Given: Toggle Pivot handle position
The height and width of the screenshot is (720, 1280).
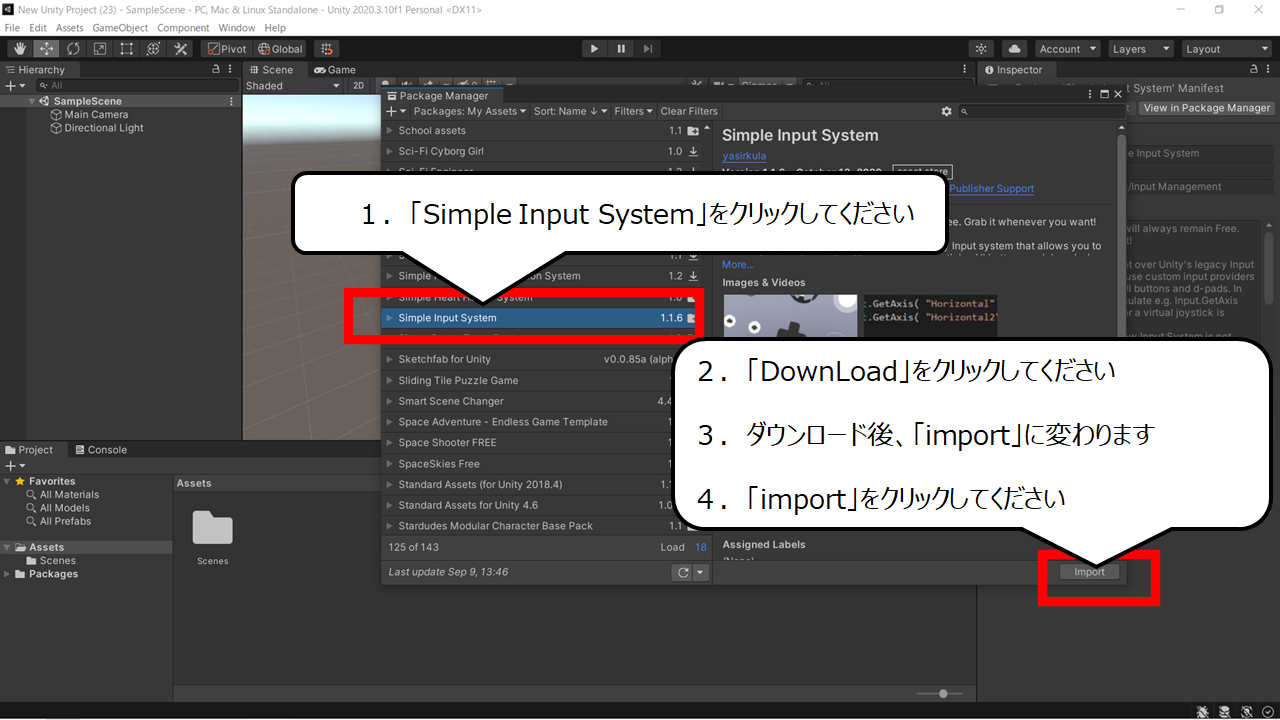Looking at the screenshot, I should [x=227, y=49].
